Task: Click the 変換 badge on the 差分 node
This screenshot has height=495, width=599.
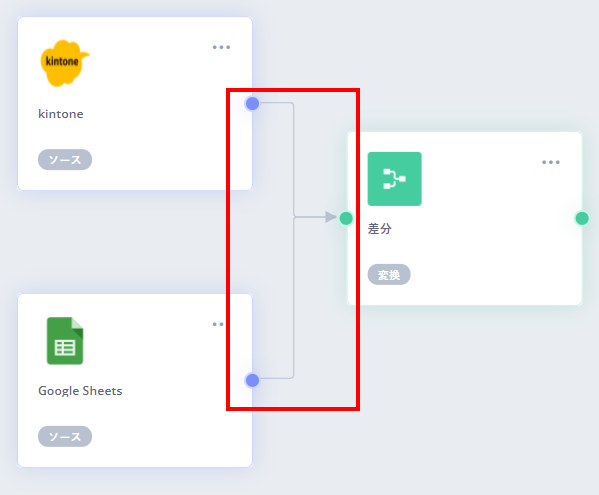Action: 389,275
